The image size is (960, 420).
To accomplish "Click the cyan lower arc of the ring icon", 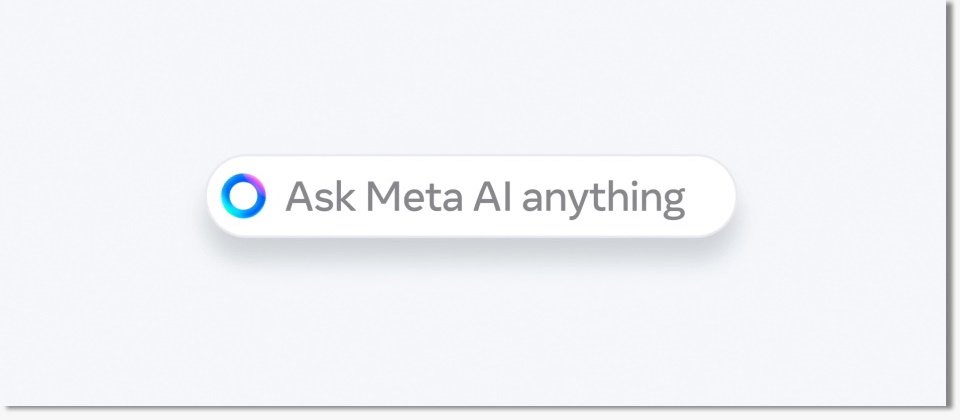I will [236, 212].
